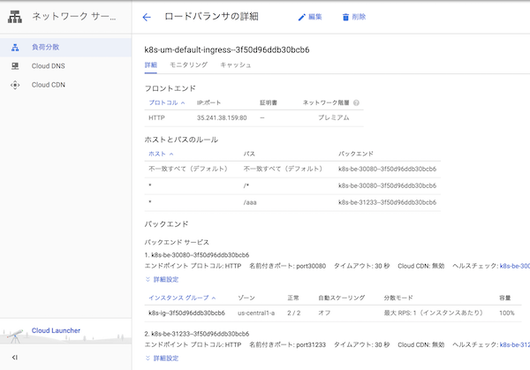This screenshot has height=370, width=530.
Task: Click the 2 / 2 healthy cell
Action: click(294, 313)
